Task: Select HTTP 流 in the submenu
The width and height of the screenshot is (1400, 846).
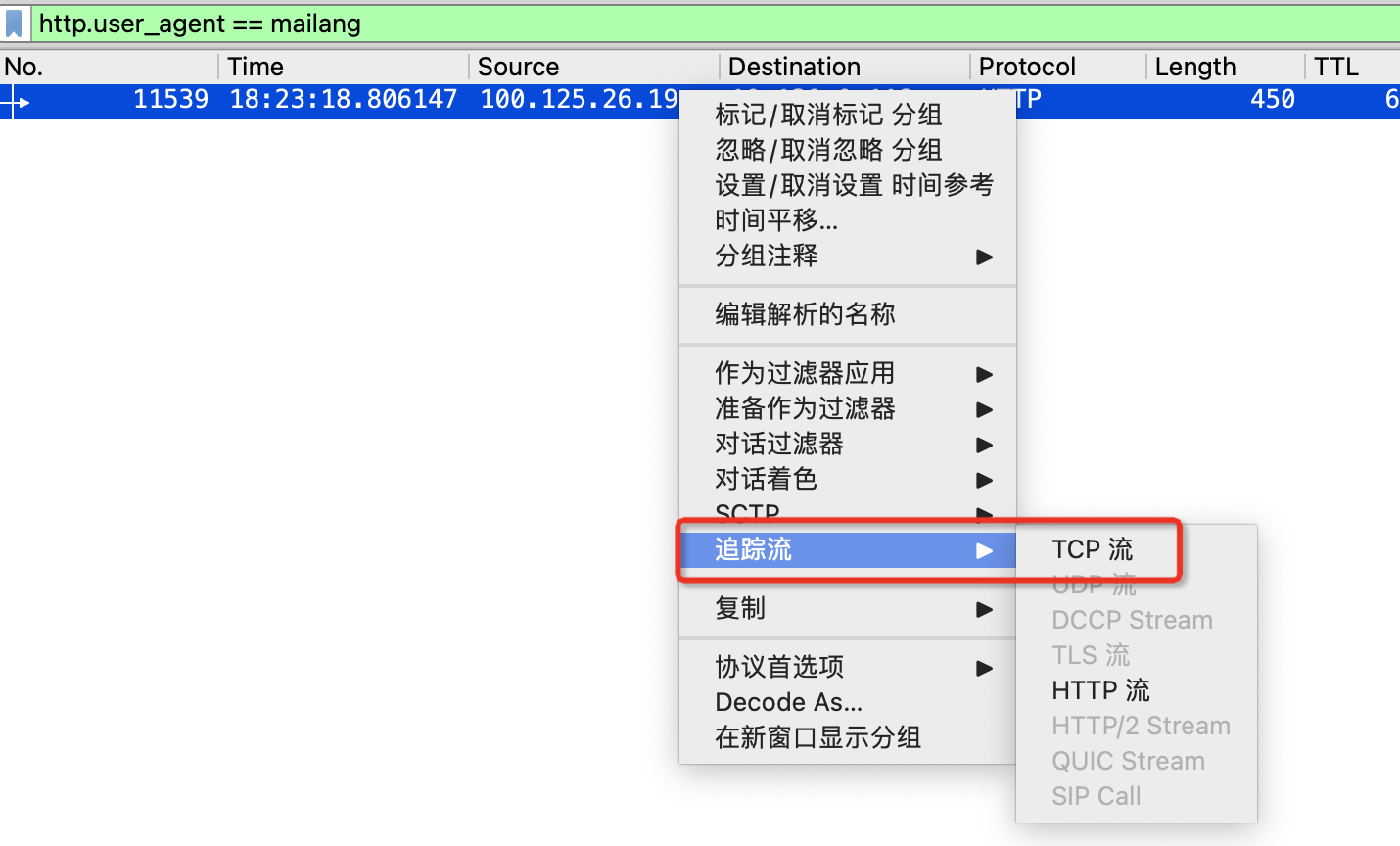Action: 1100,690
